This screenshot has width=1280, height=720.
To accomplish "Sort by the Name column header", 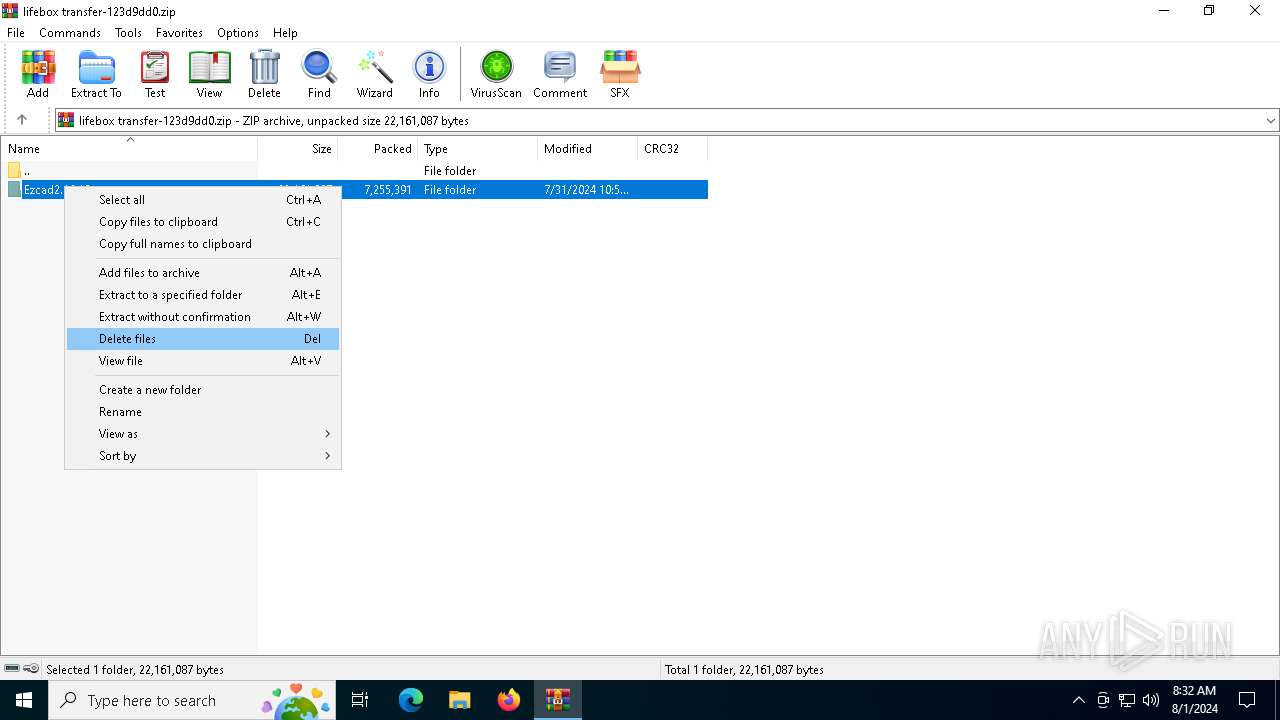I will coord(129,149).
